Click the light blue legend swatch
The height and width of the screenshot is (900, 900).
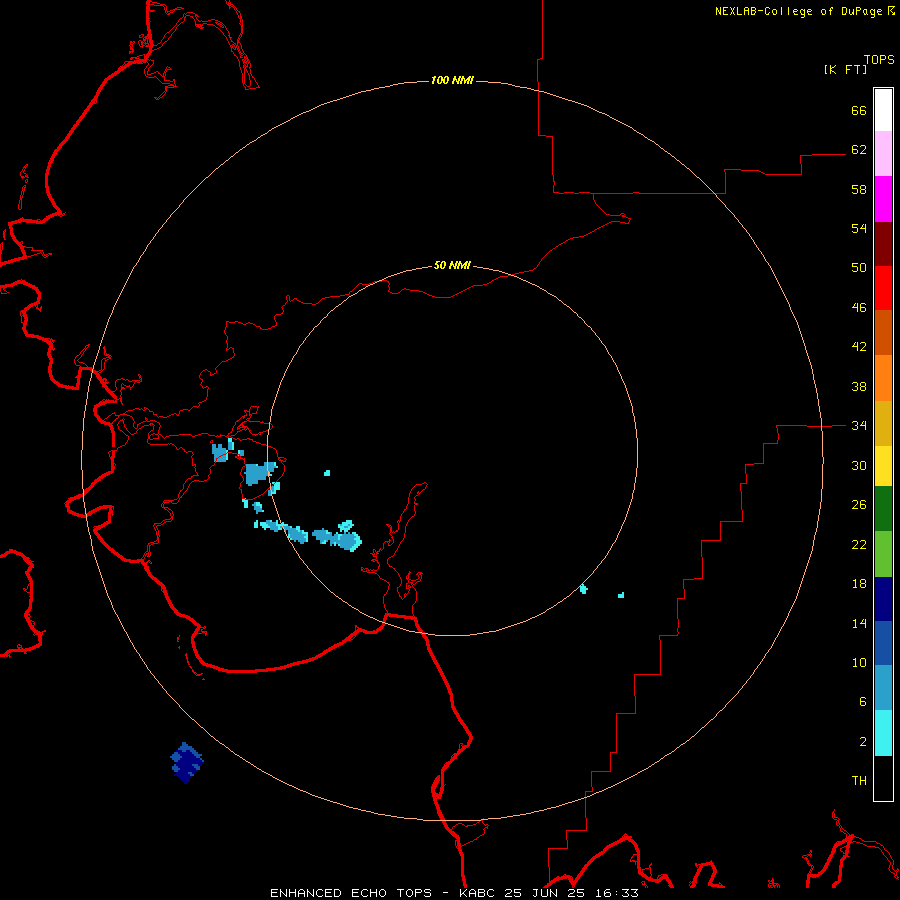883,688
